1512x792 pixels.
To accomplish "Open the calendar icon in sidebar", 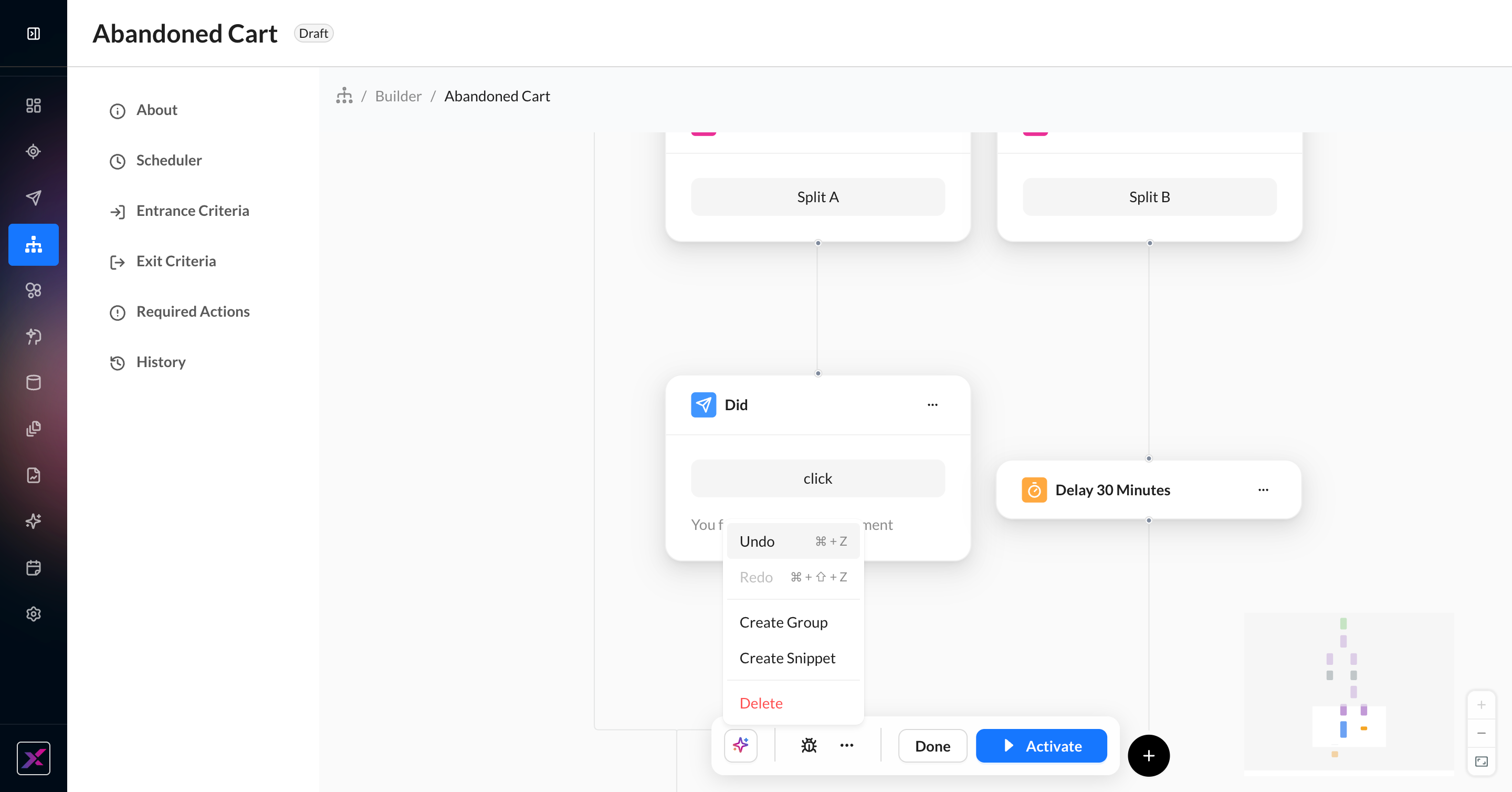I will coord(34,568).
